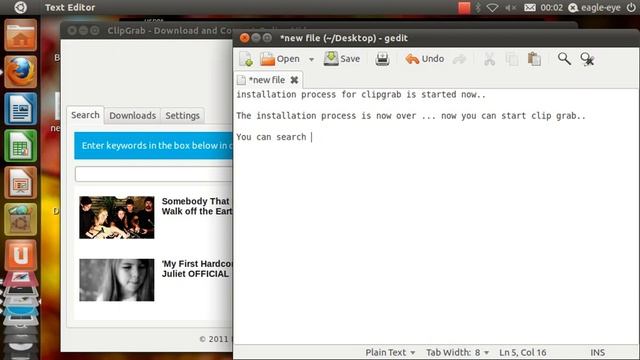Launch Home Folder from the launcher
The width and height of the screenshot is (640, 360).
[21, 36]
